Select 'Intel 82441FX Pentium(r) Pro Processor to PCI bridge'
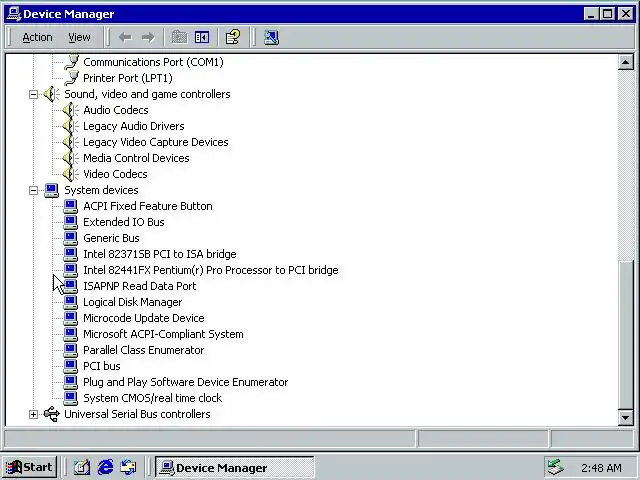The width and height of the screenshot is (640, 480). [211, 270]
